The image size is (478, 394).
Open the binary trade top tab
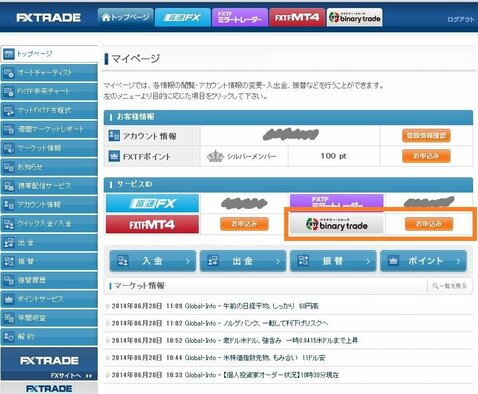click(x=354, y=17)
